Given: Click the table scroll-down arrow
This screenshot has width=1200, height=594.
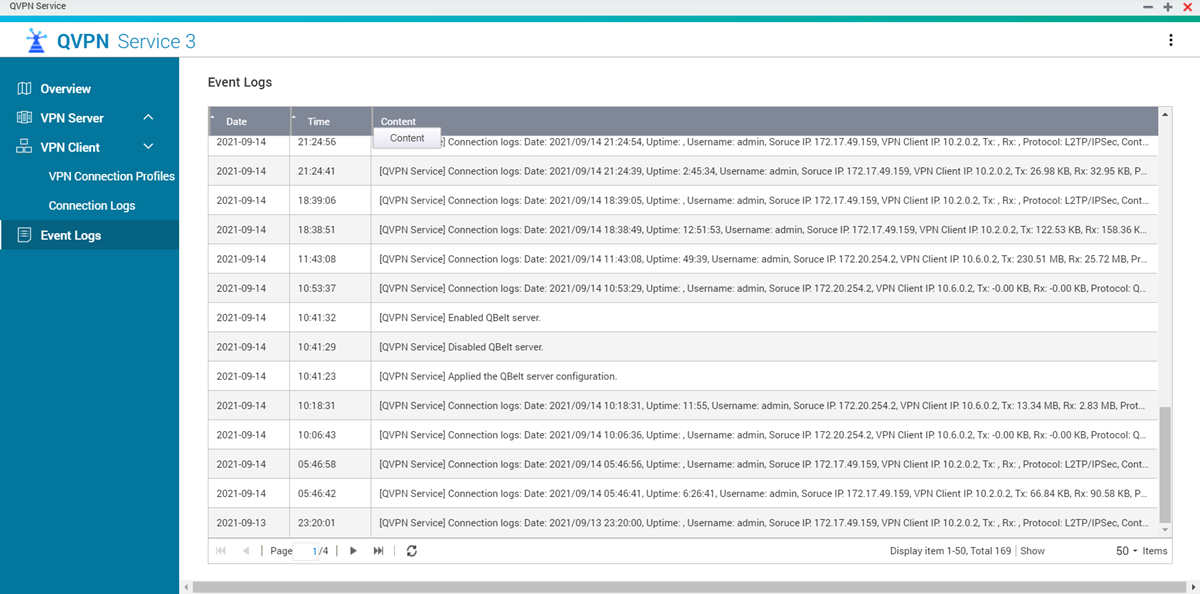Looking at the screenshot, I should pyautogui.click(x=1164, y=529).
